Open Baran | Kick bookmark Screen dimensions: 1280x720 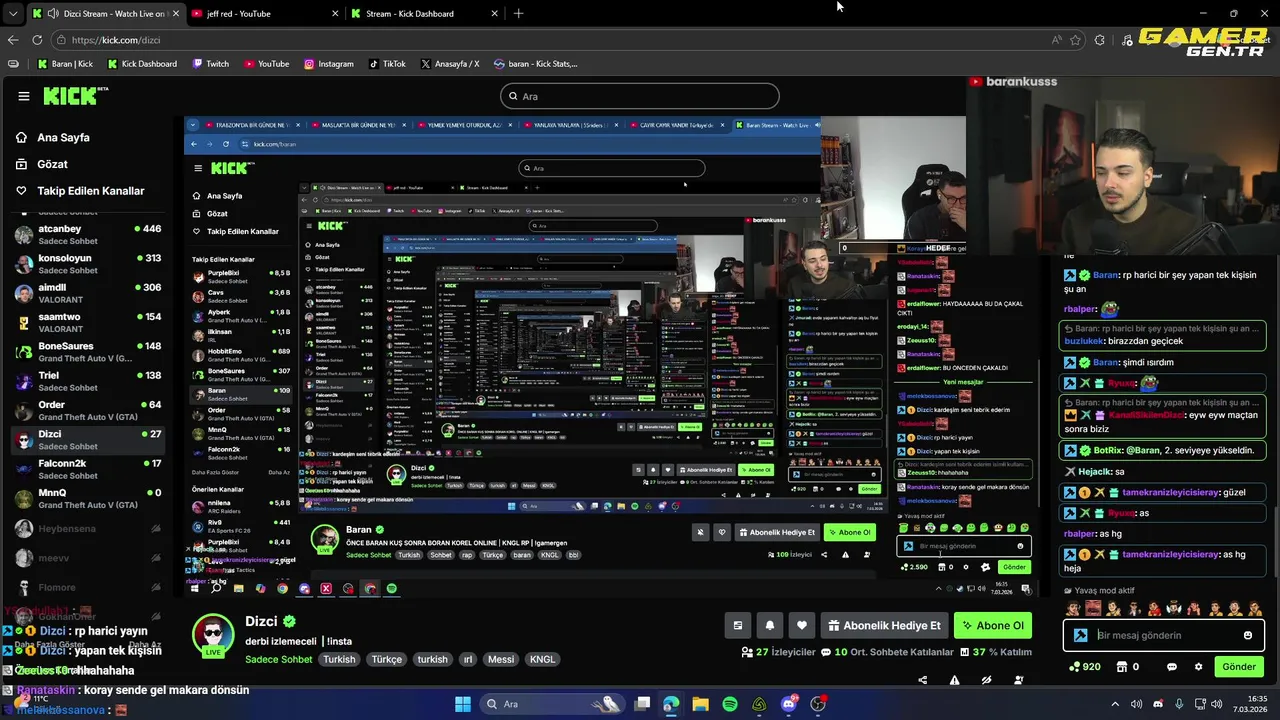point(65,64)
